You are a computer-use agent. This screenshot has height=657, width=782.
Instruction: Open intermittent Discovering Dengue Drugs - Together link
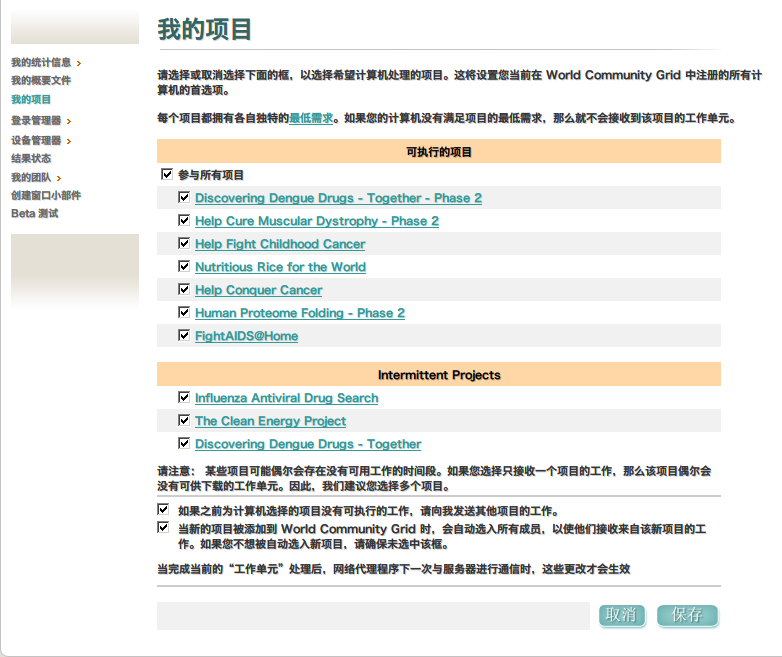308,444
